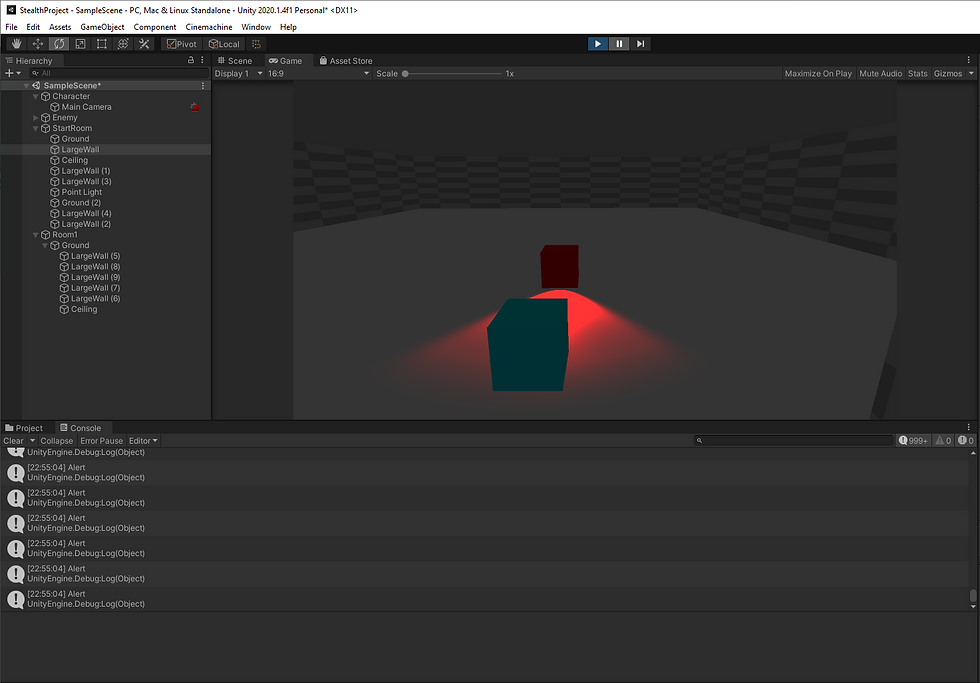Open the Console panel options menu
This screenshot has width=980, height=683.
969,427
